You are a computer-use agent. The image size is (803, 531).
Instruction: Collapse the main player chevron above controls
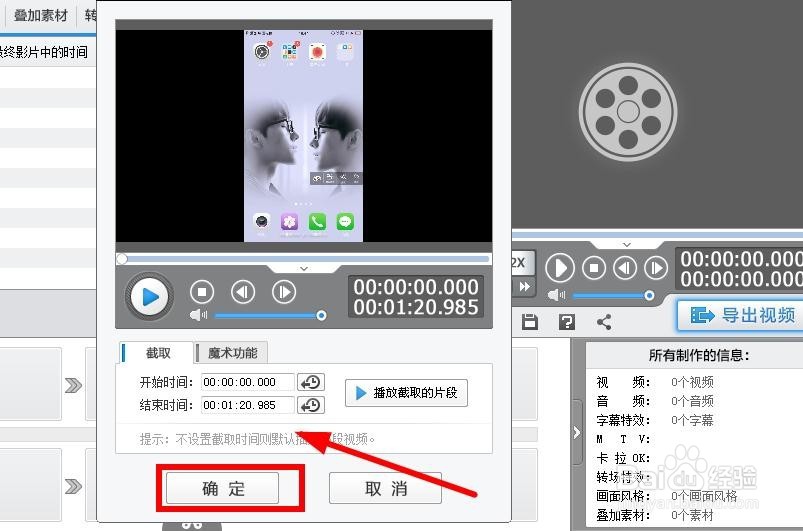point(627,245)
